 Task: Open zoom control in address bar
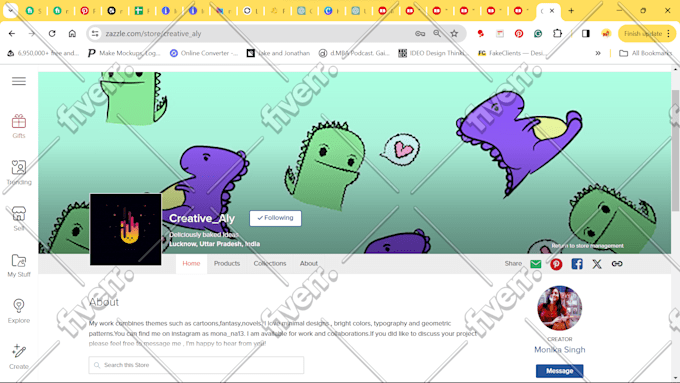pyautogui.click(x=437, y=33)
